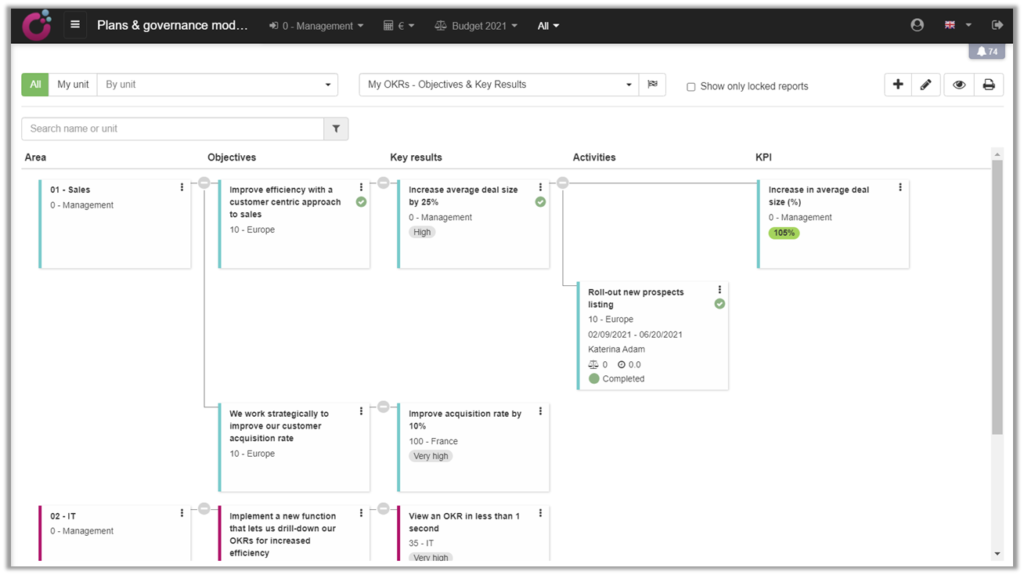Viewport: 1024px width, 575px height.
Task: Enable Show only locked reports checkbox
Action: click(x=691, y=87)
